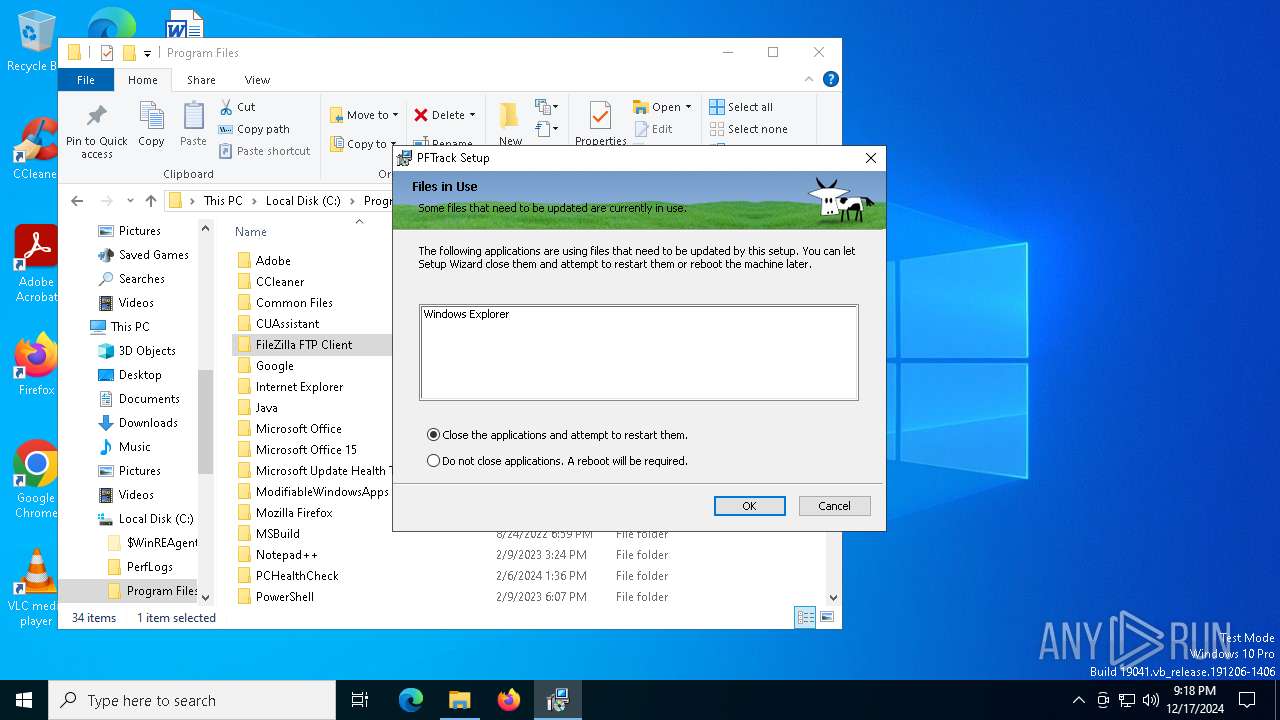The height and width of the screenshot is (720, 1280).
Task: Click 'Local Disk (C:)' breadcrumb in address bar
Action: pos(303,201)
